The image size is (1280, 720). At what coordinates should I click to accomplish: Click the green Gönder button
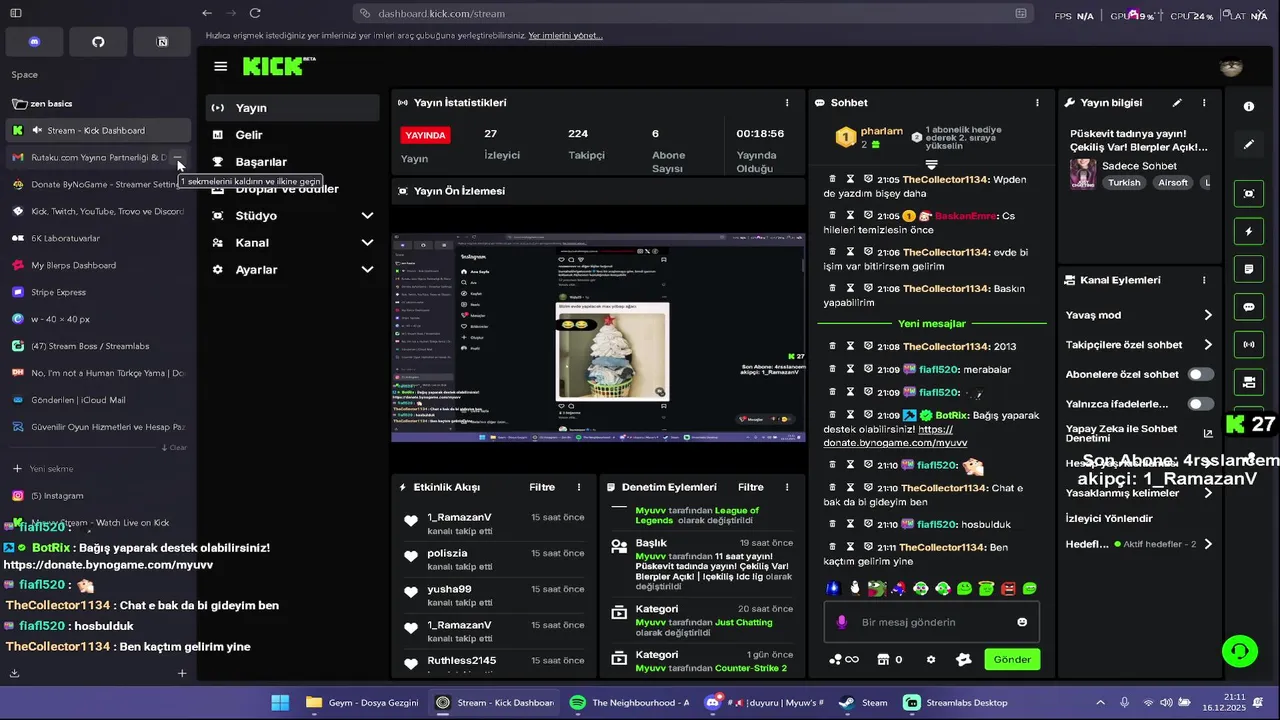(1012, 660)
